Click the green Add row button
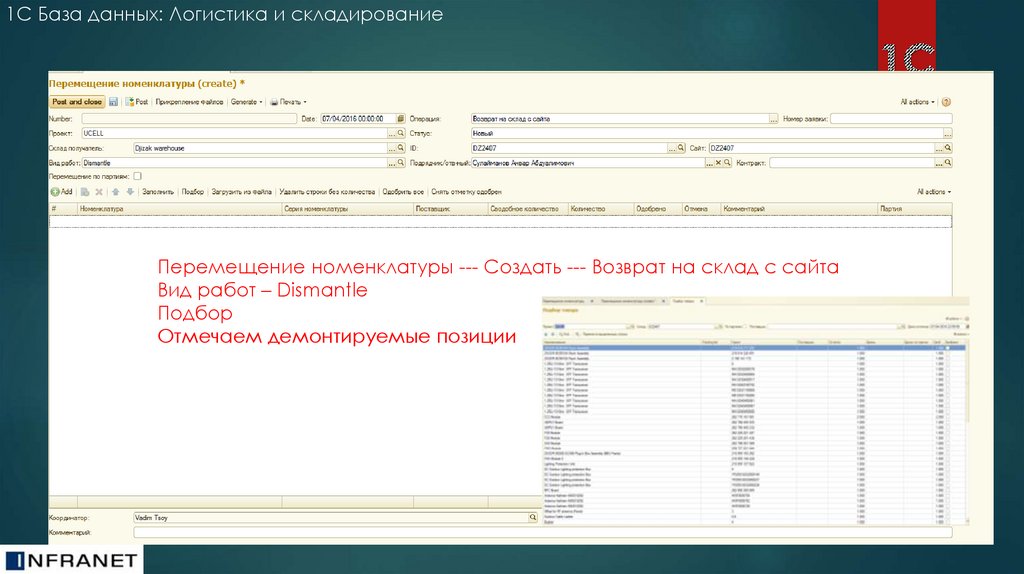 [61, 192]
